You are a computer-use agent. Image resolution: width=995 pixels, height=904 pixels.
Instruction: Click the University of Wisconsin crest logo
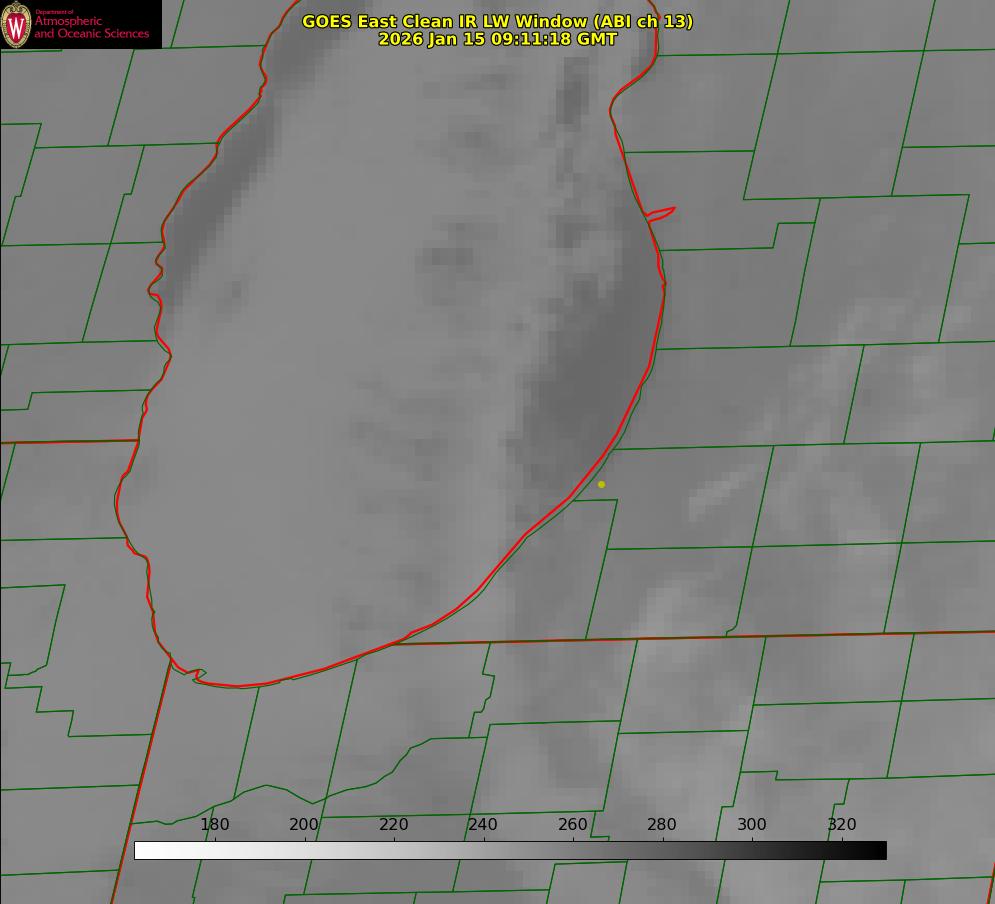point(16,24)
